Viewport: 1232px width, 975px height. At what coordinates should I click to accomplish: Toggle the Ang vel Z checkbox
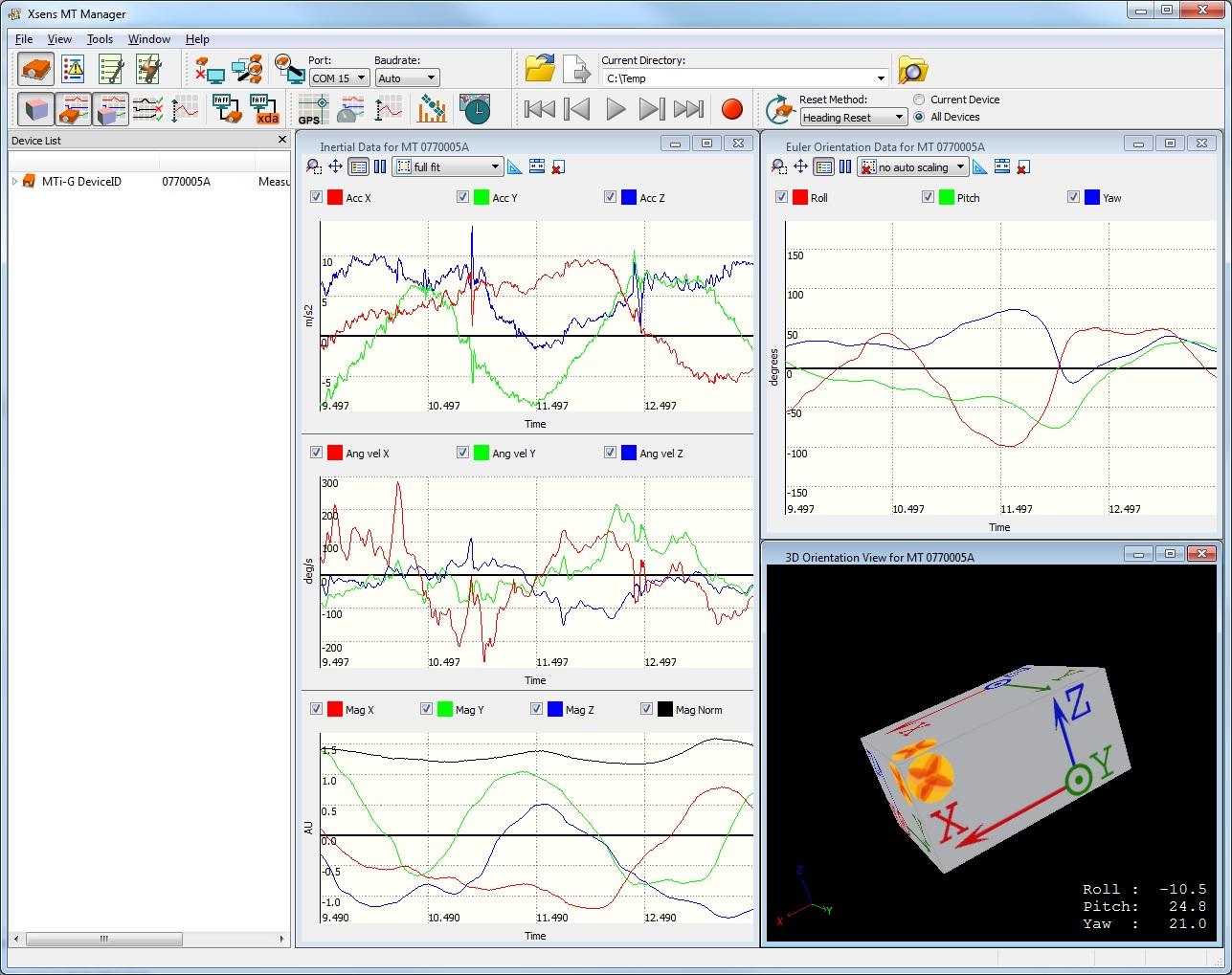pos(610,453)
